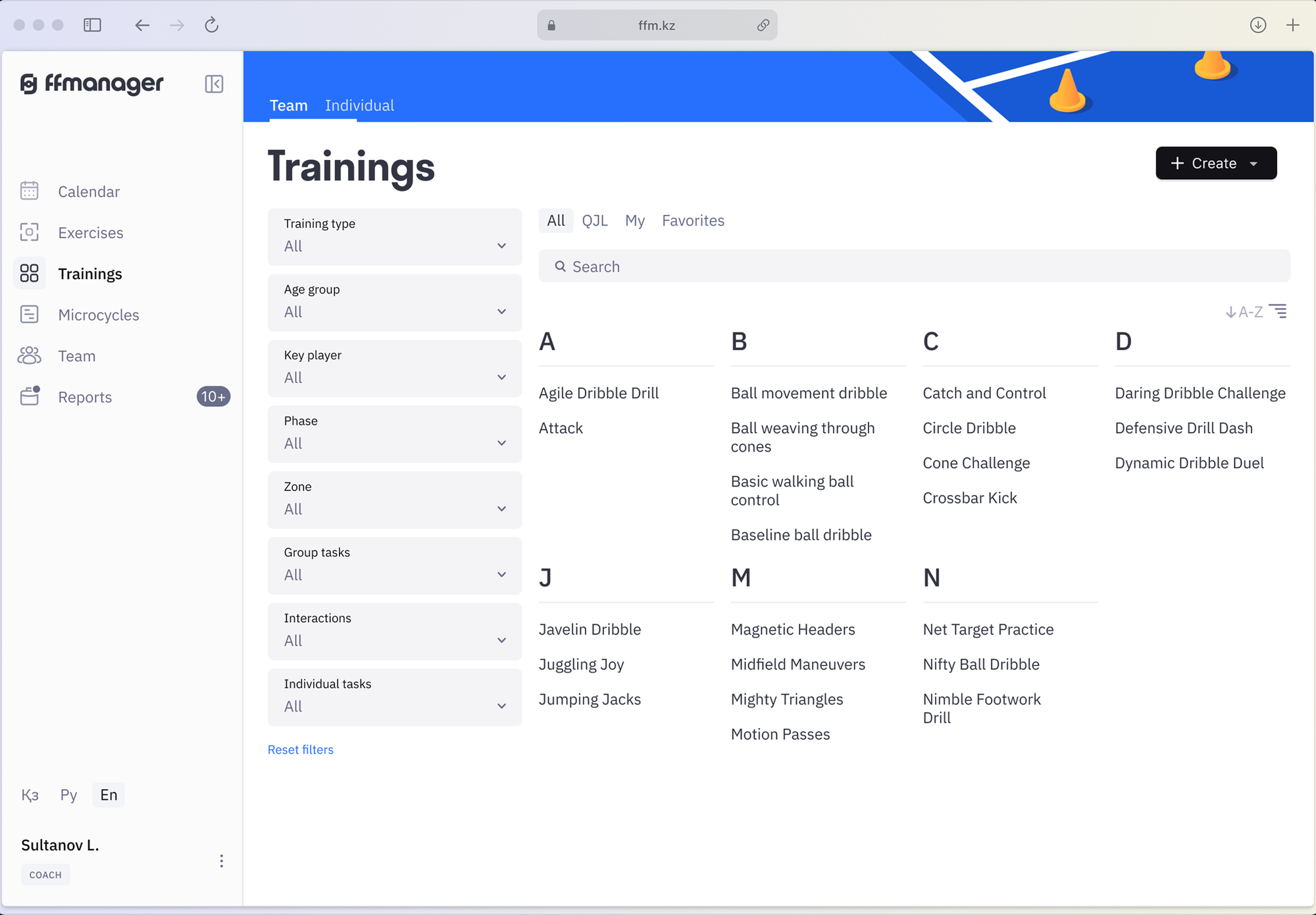Screen dimensions: 1316x915
Task: Expand the Group tasks dropdown
Action: pyautogui.click(x=395, y=566)
